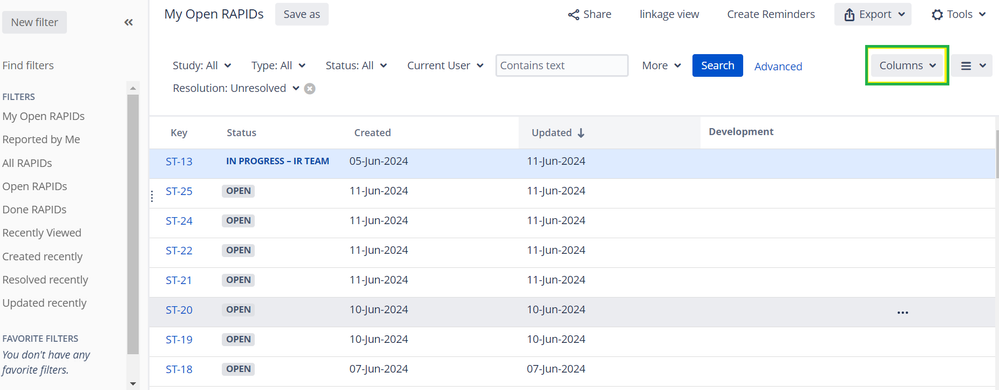This screenshot has width=999, height=390.
Task: Open the Status: All dropdown
Action: [x=357, y=65]
